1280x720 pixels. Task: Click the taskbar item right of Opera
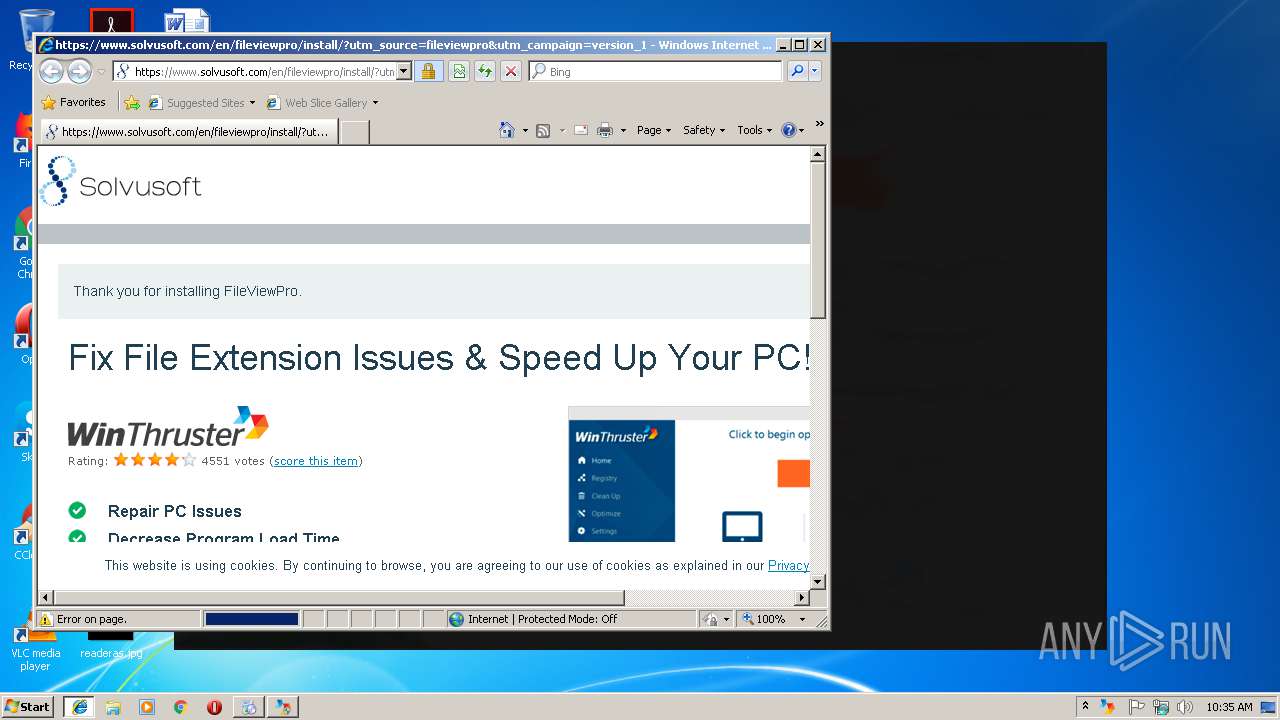tap(248, 707)
